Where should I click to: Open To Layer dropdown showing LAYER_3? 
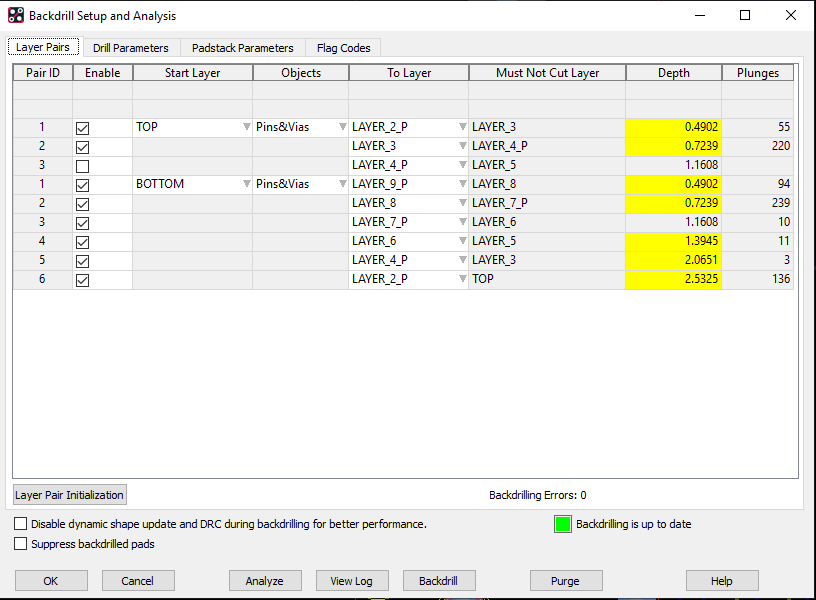462,146
